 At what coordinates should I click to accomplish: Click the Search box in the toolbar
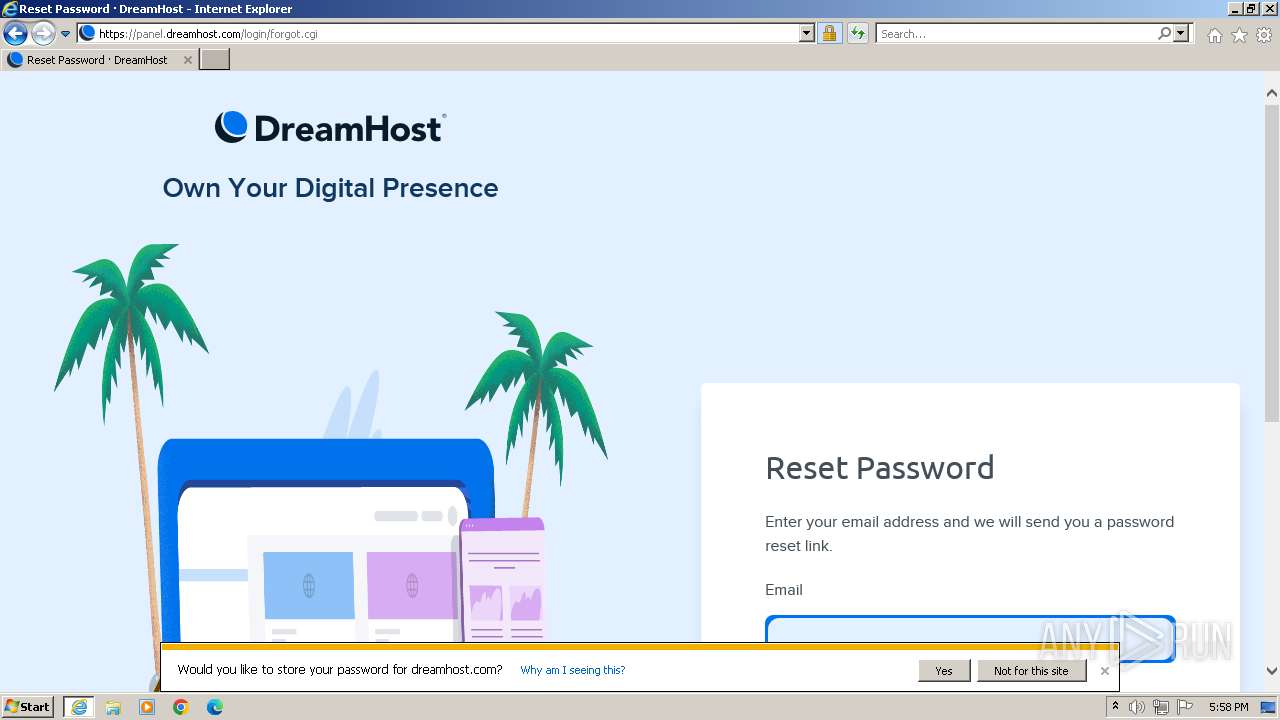(1016, 33)
